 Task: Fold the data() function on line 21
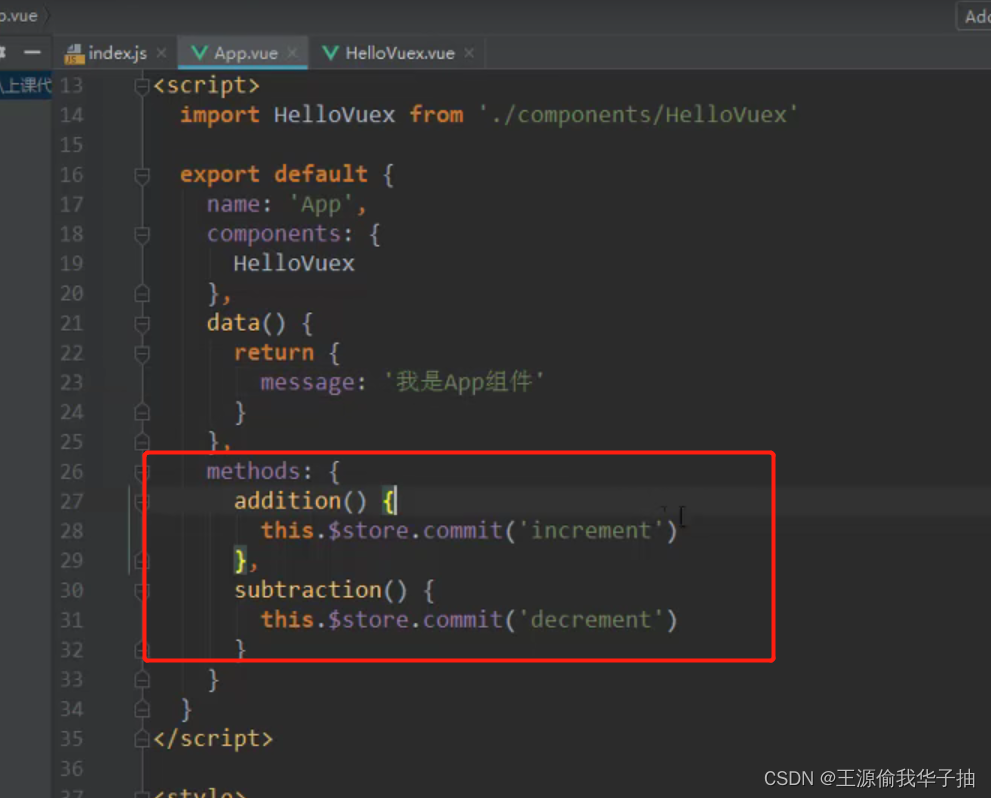(142, 323)
